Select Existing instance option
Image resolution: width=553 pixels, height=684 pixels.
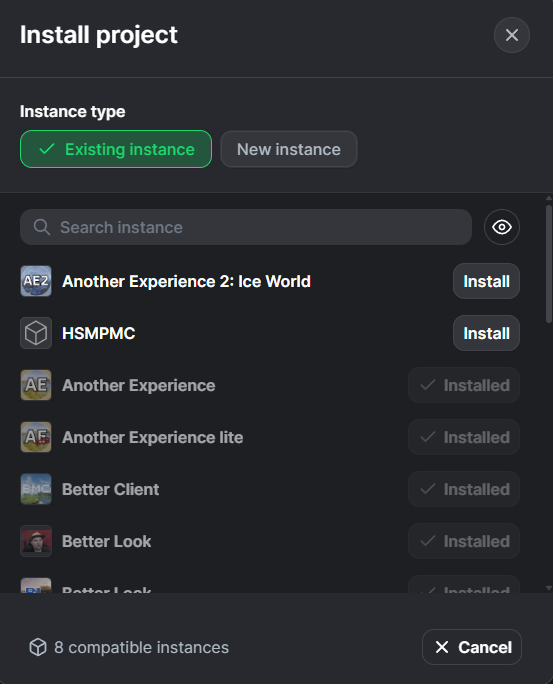click(116, 149)
